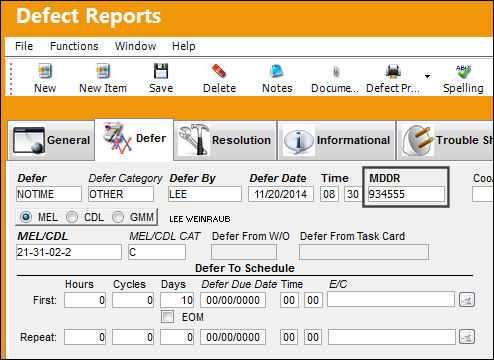
Task: Click the New Item toolbar icon
Action: 103,71
